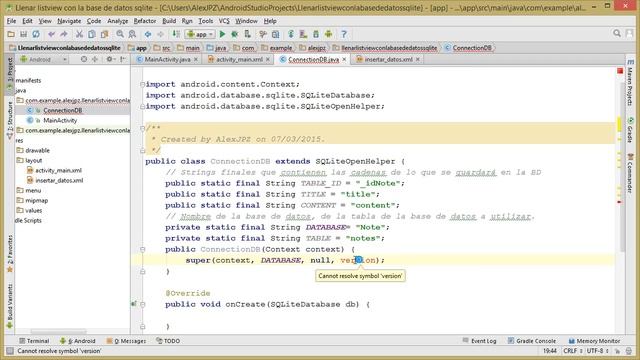Collapse the onCreate method fold
The image size is (640, 360).
tap(142, 304)
